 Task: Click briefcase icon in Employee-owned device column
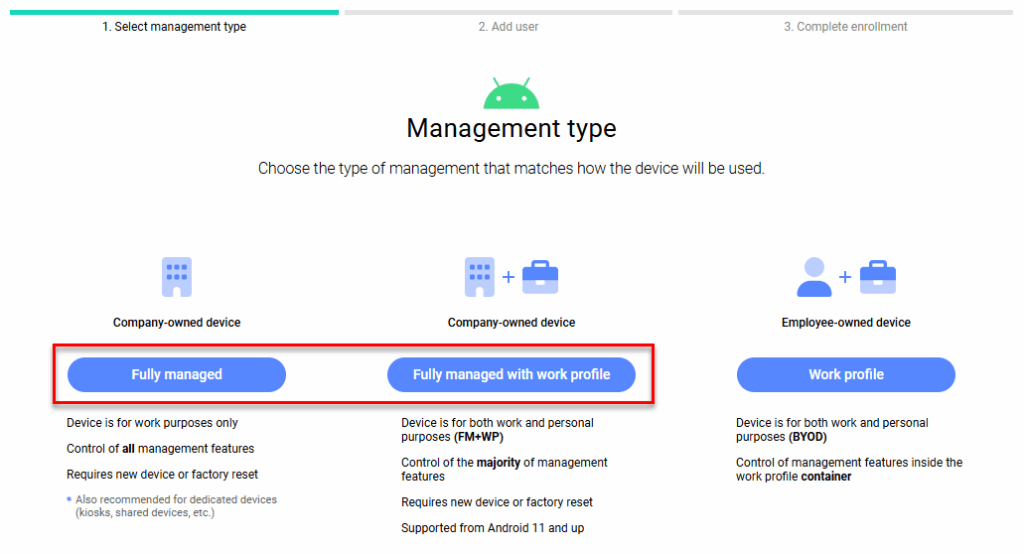tap(878, 277)
